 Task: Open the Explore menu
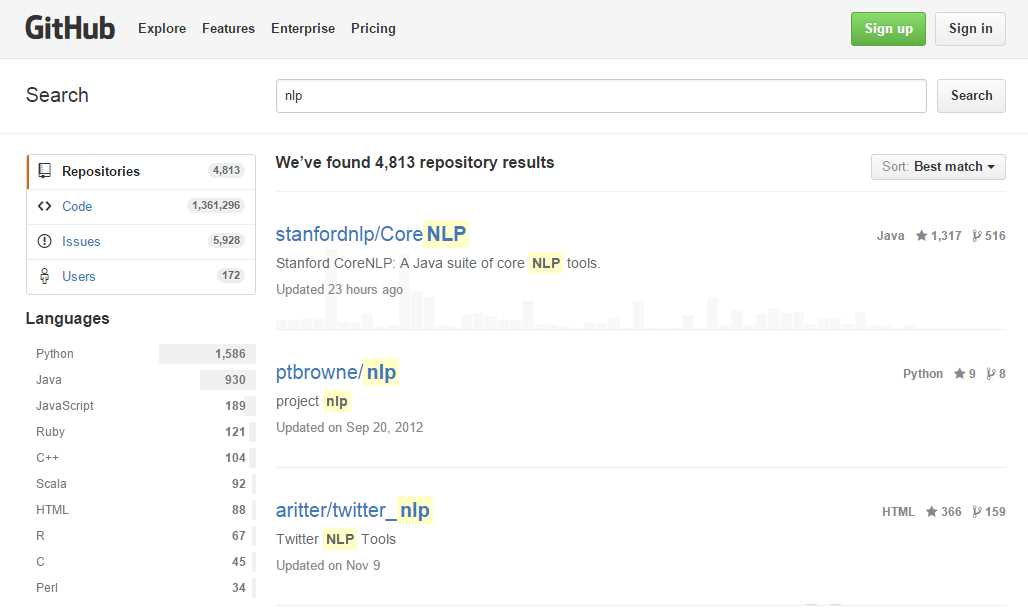[x=162, y=28]
